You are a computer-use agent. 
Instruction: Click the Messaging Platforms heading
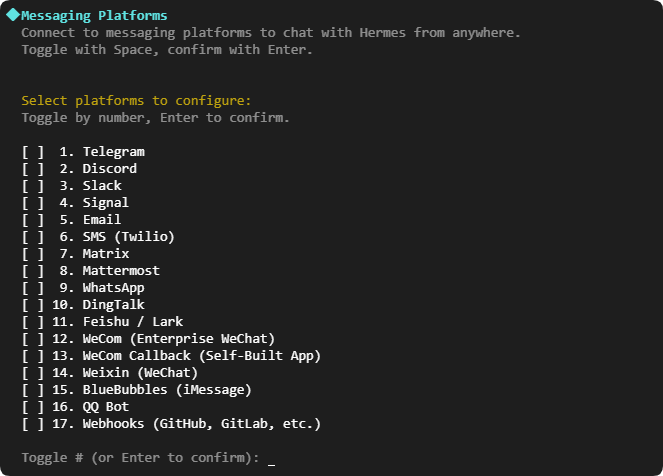pyautogui.click(x=94, y=16)
